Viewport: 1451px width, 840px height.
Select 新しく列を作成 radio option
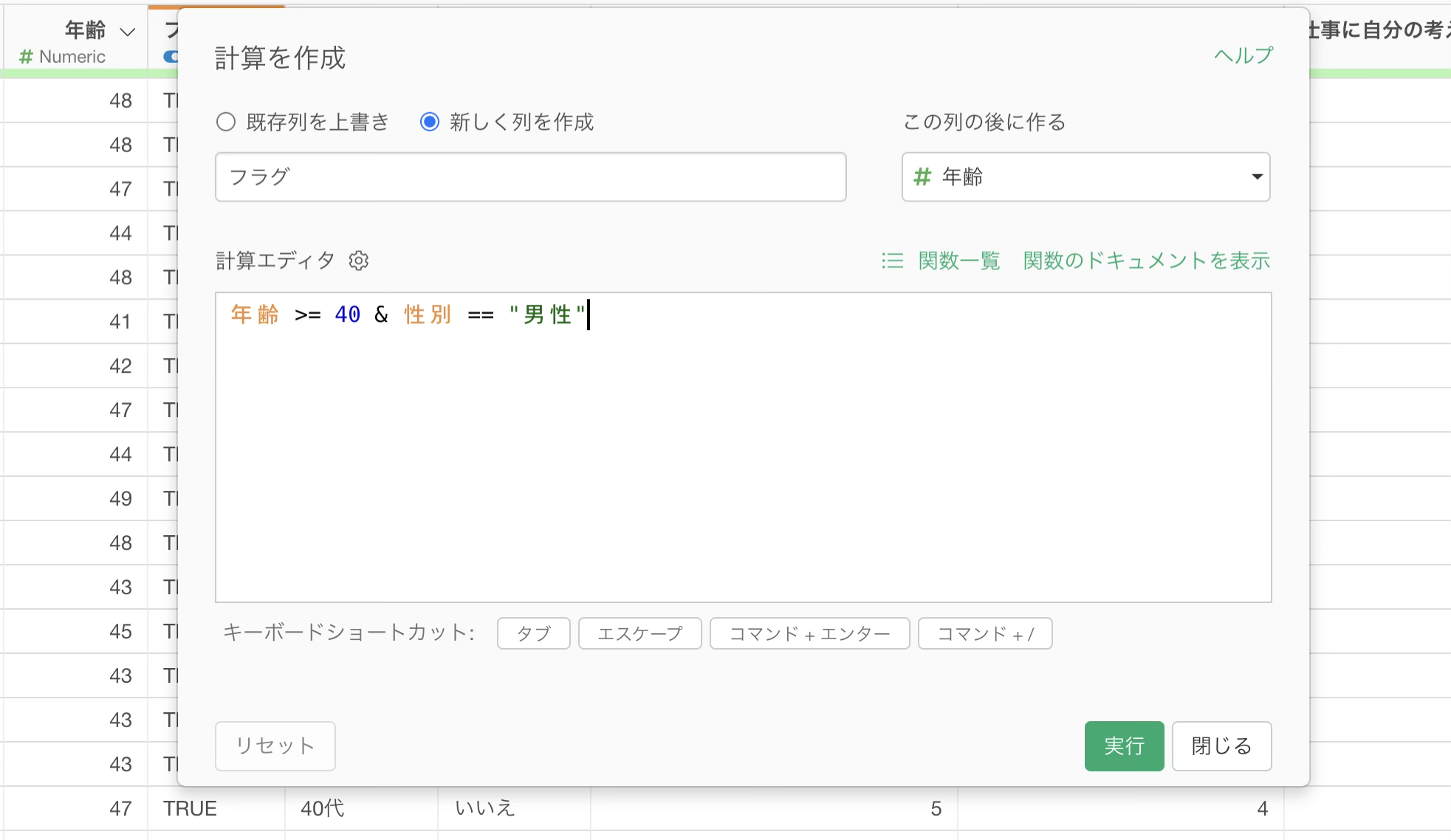click(430, 122)
